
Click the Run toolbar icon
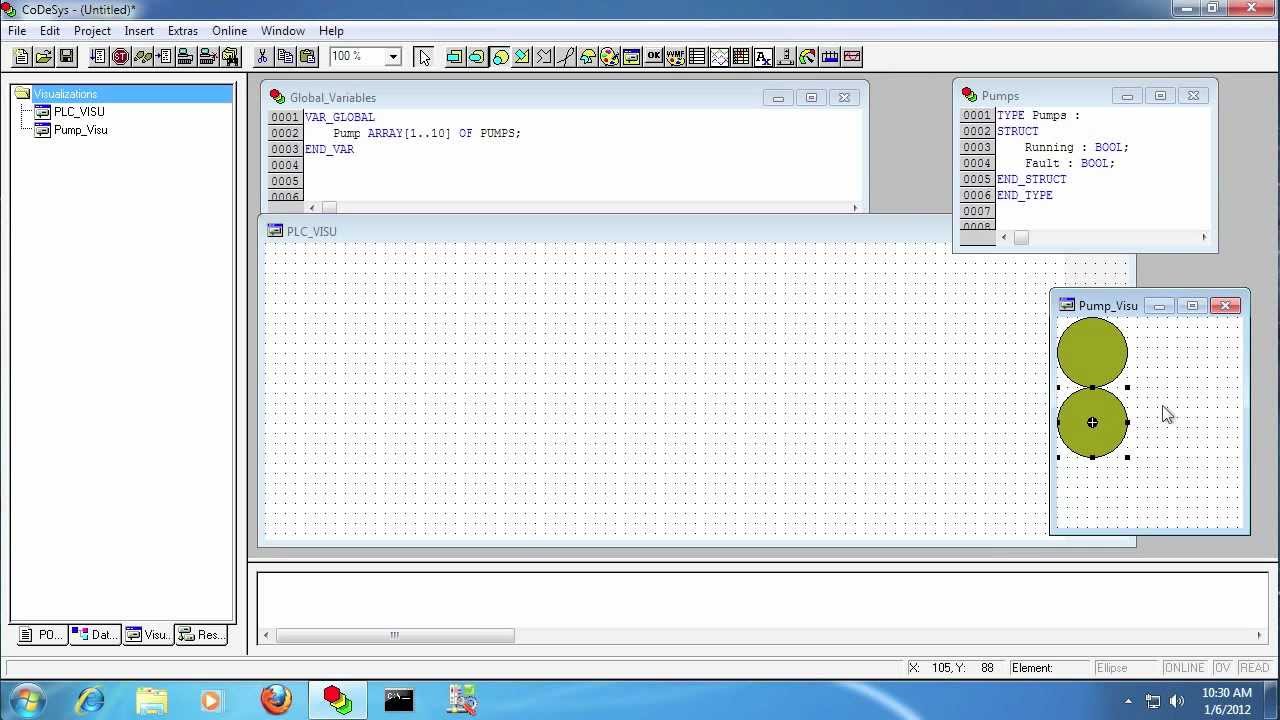[x=98, y=57]
